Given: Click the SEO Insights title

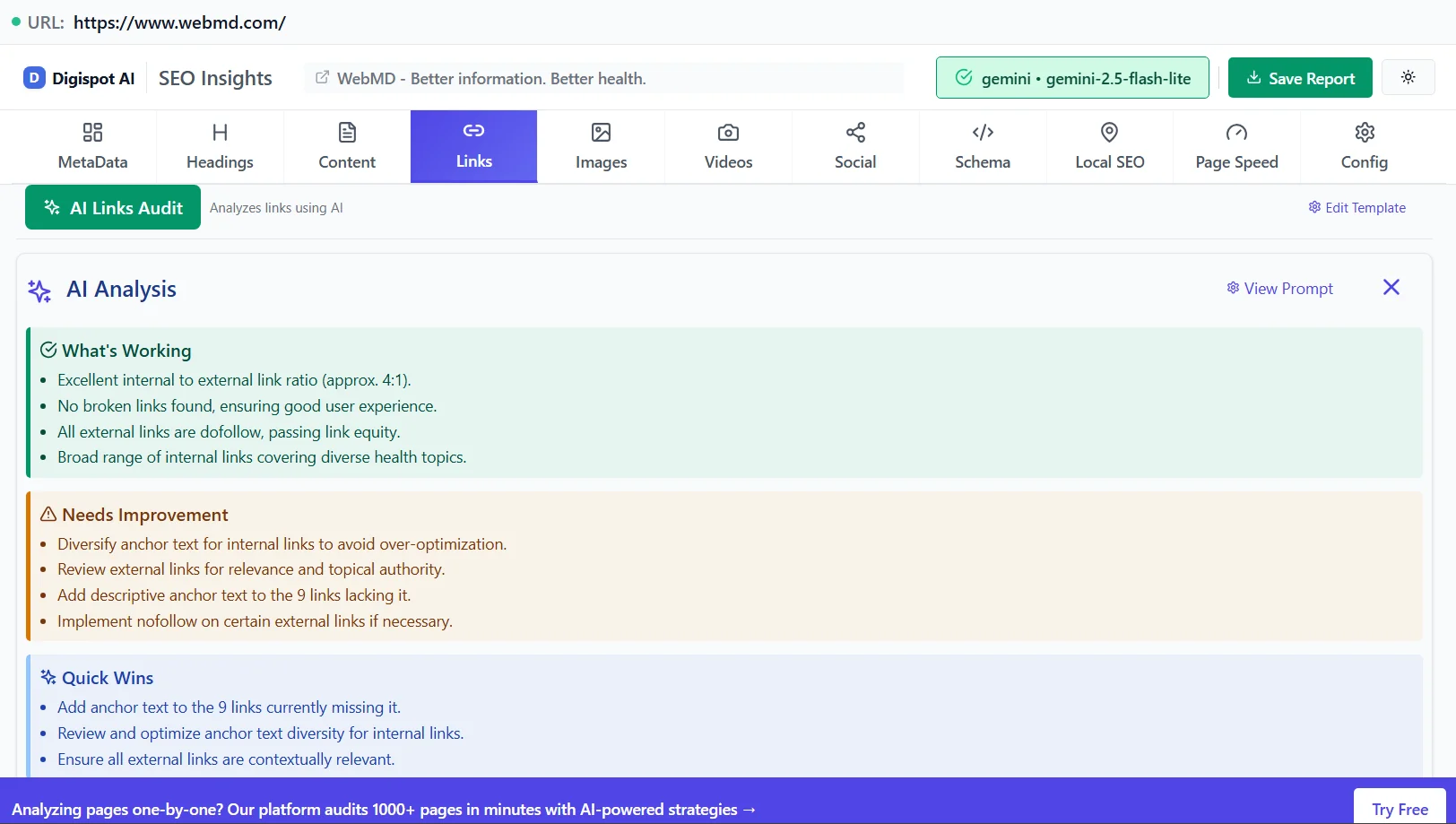Looking at the screenshot, I should [215, 78].
